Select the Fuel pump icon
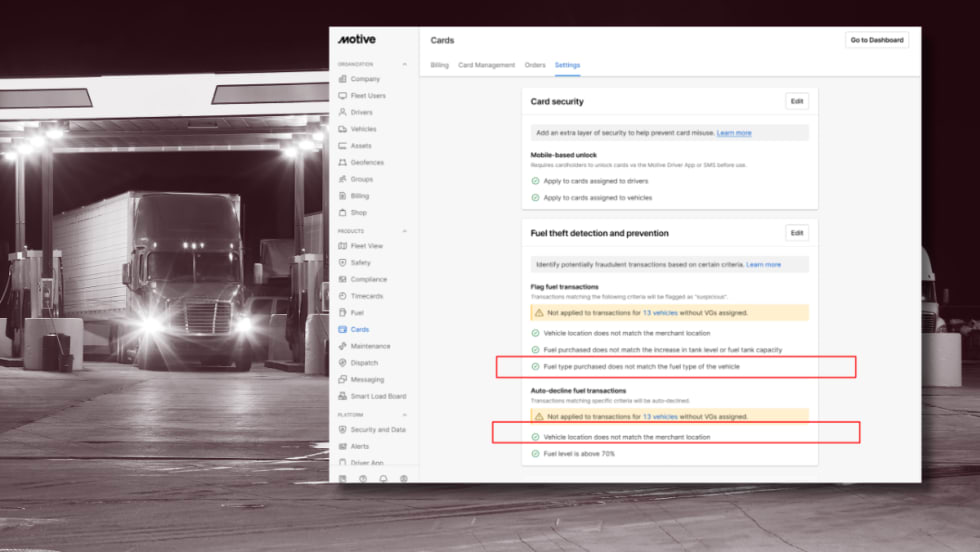The width and height of the screenshot is (980, 552). pos(343,313)
